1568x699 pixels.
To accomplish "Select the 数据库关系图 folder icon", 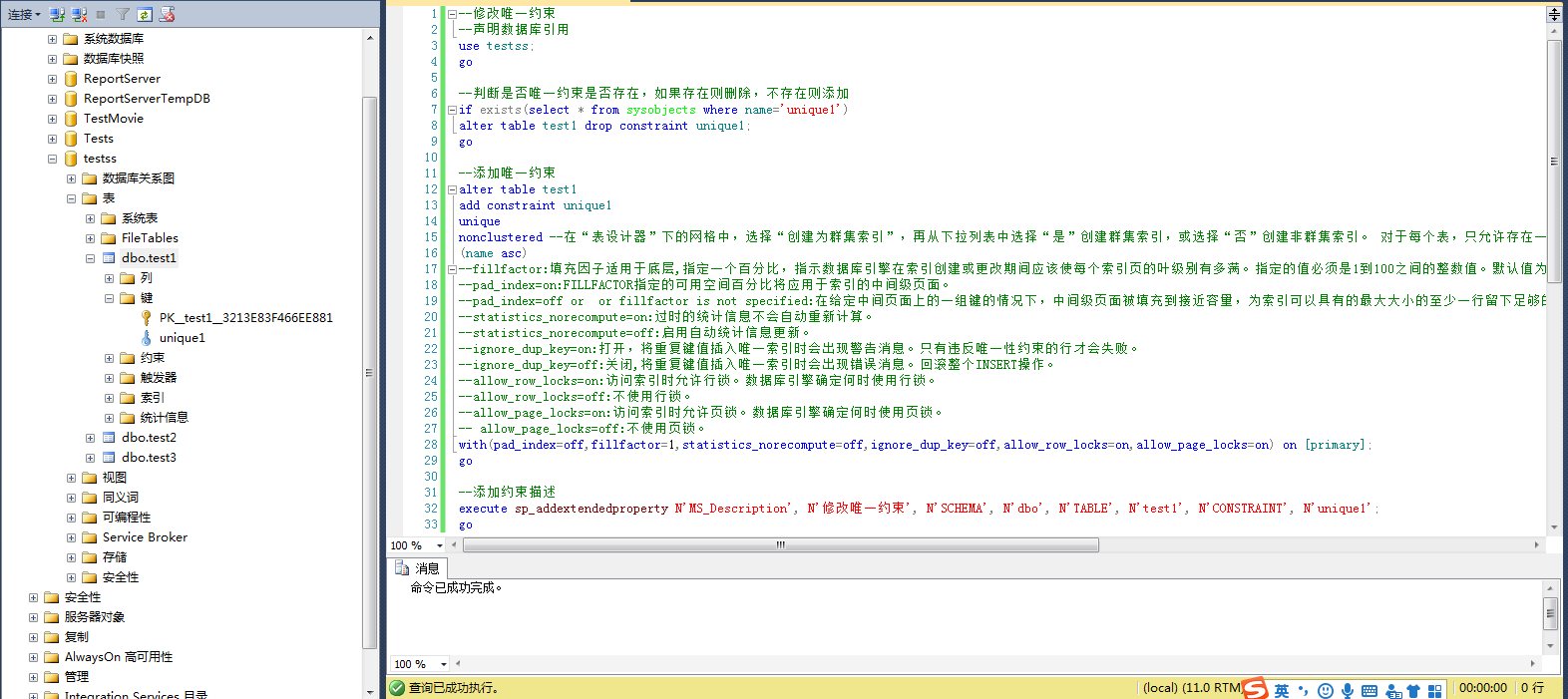I will pos(90,178).
